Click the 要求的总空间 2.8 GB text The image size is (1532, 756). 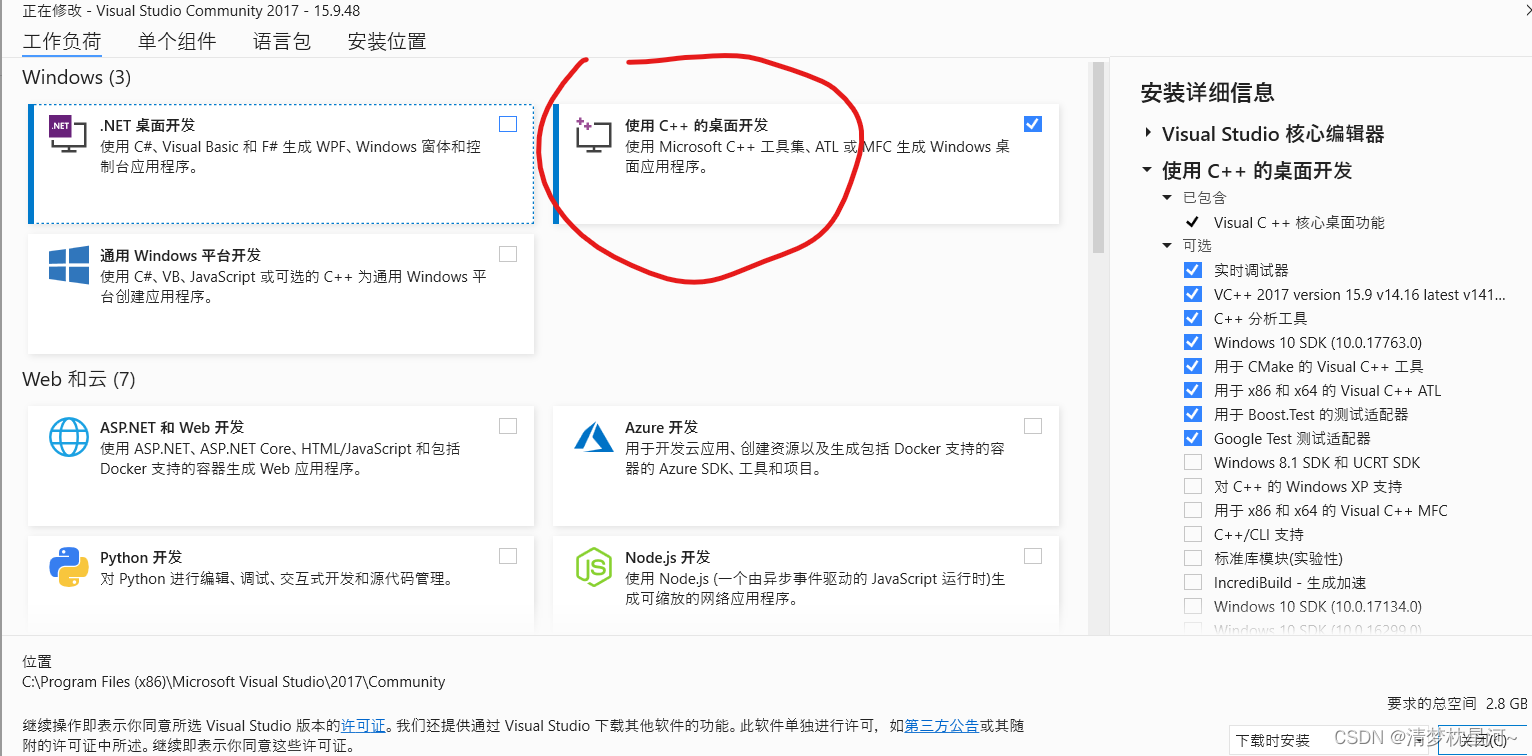point(1457,703)
